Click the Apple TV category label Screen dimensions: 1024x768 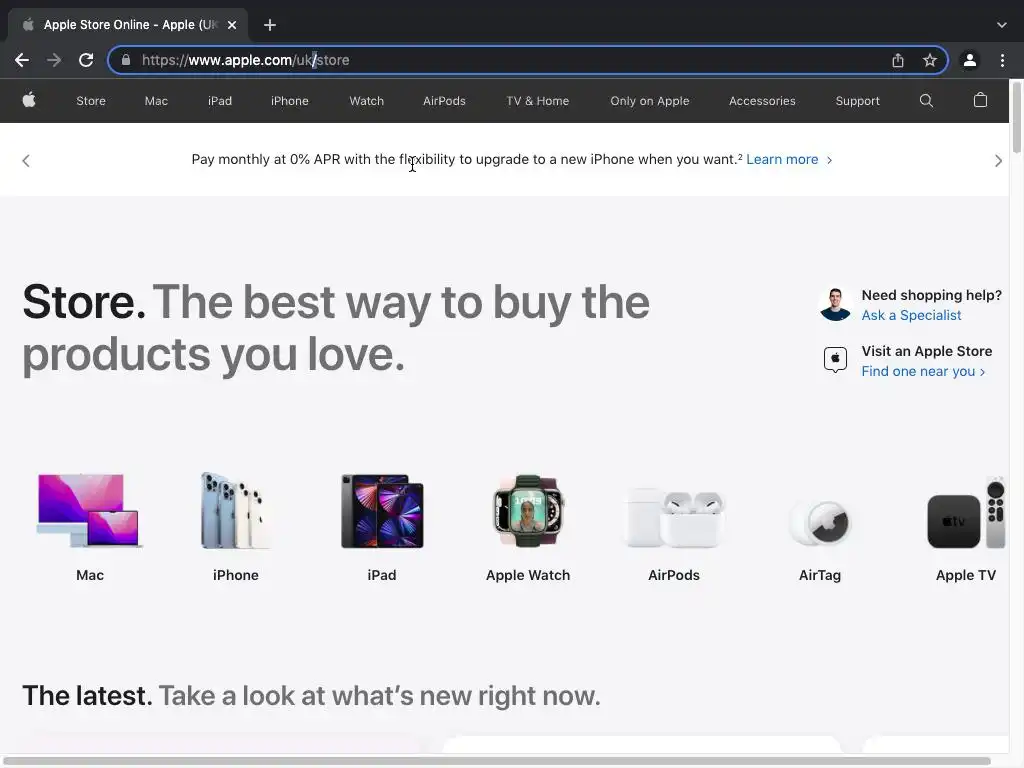pyautogui.click(x=966, y=575)
